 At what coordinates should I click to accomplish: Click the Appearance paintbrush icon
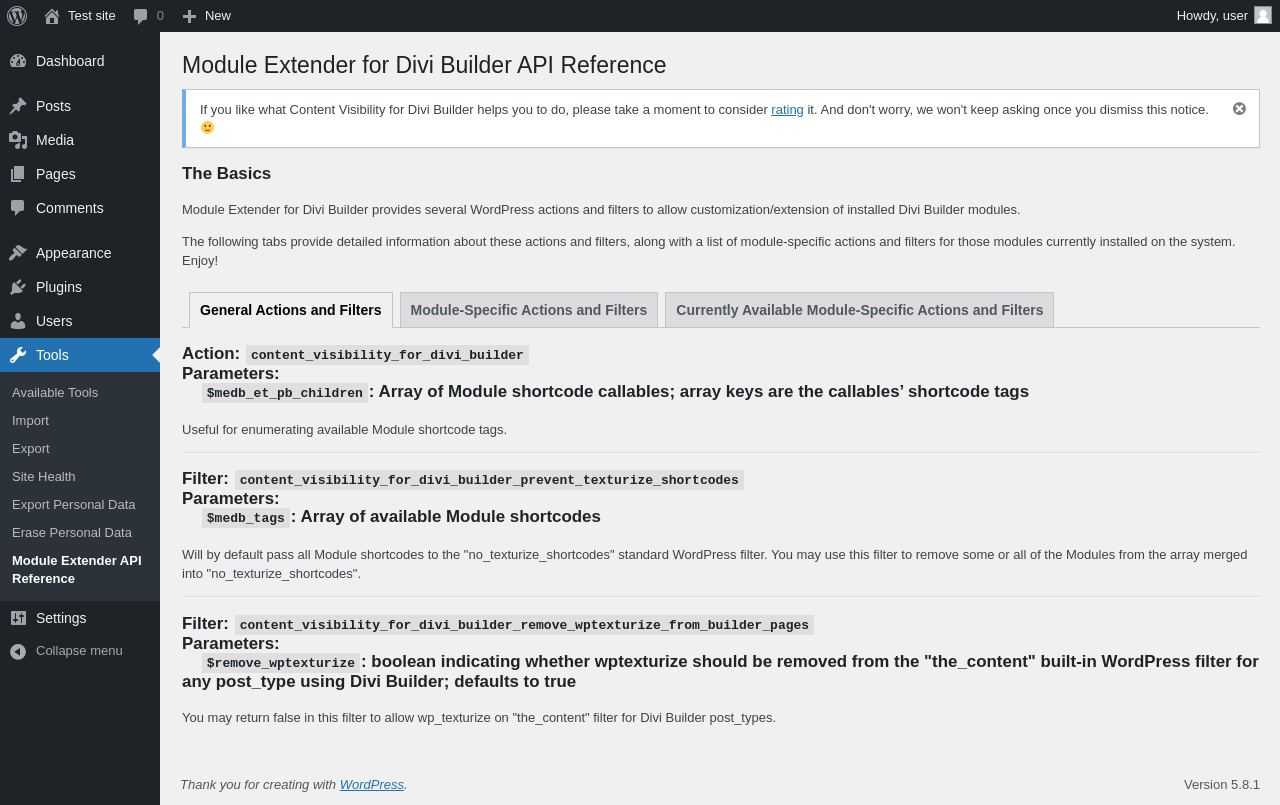coord(18,253)
